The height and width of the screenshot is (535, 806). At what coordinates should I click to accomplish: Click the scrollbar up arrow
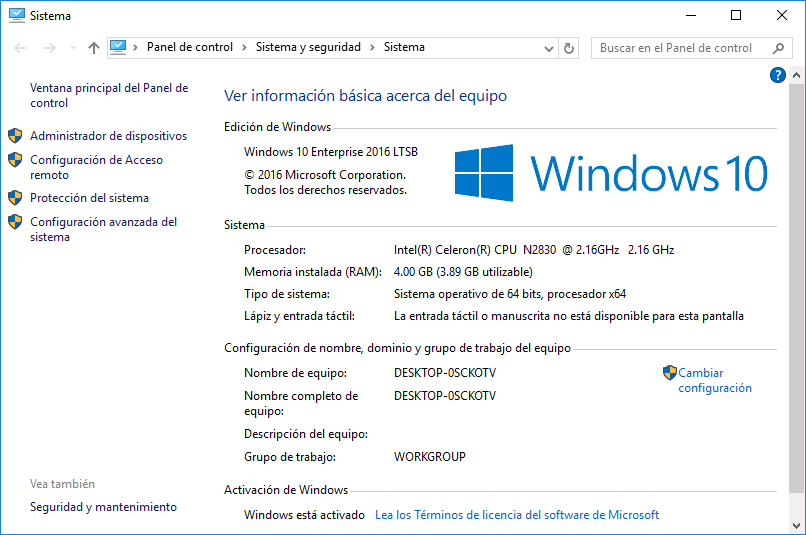(x=797, y=75)
